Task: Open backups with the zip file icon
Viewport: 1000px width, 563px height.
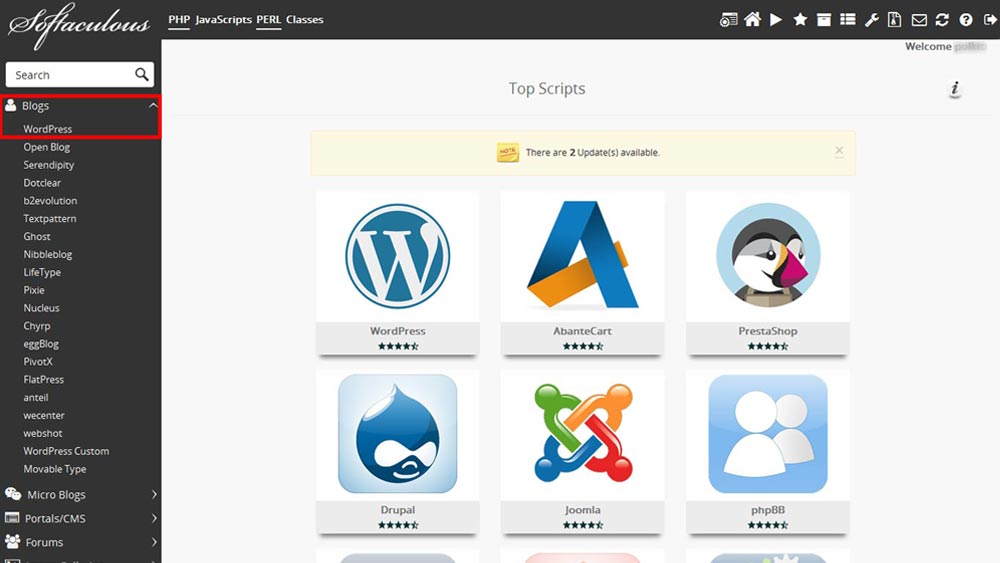Action: [895, 20]
